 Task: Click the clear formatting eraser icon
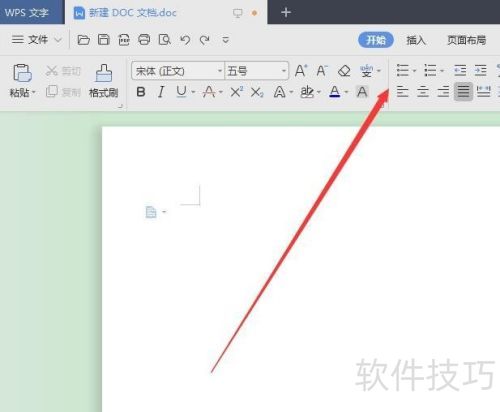coord(344,71)
